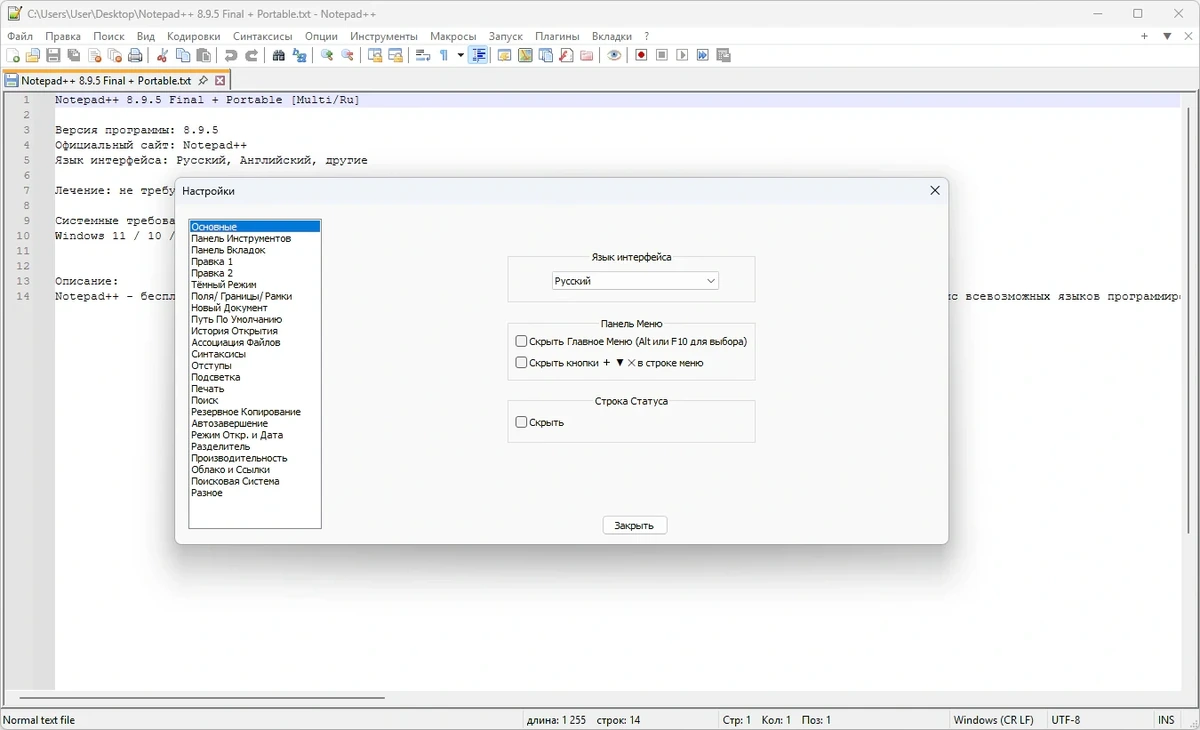Open the Правка menu
Viewport: 1200px width, 730px height.
tap(63, 36)
